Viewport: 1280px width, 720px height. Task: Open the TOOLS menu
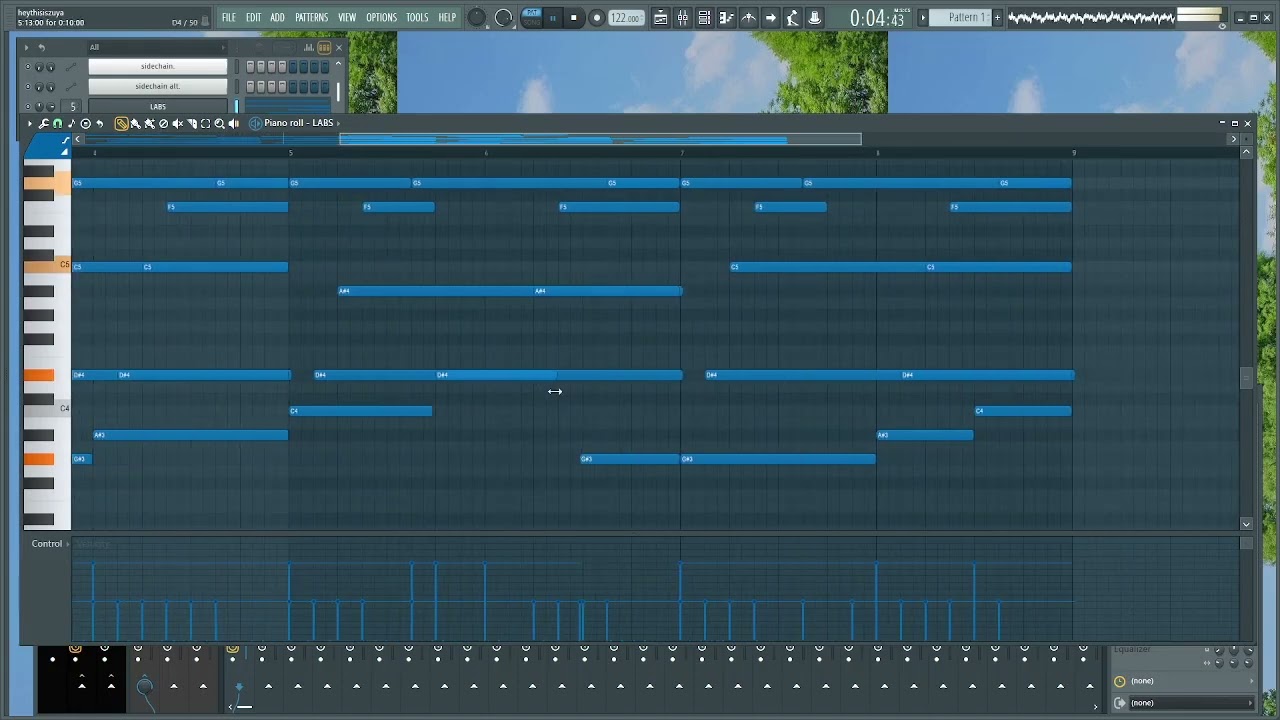(x=417, y=17)
